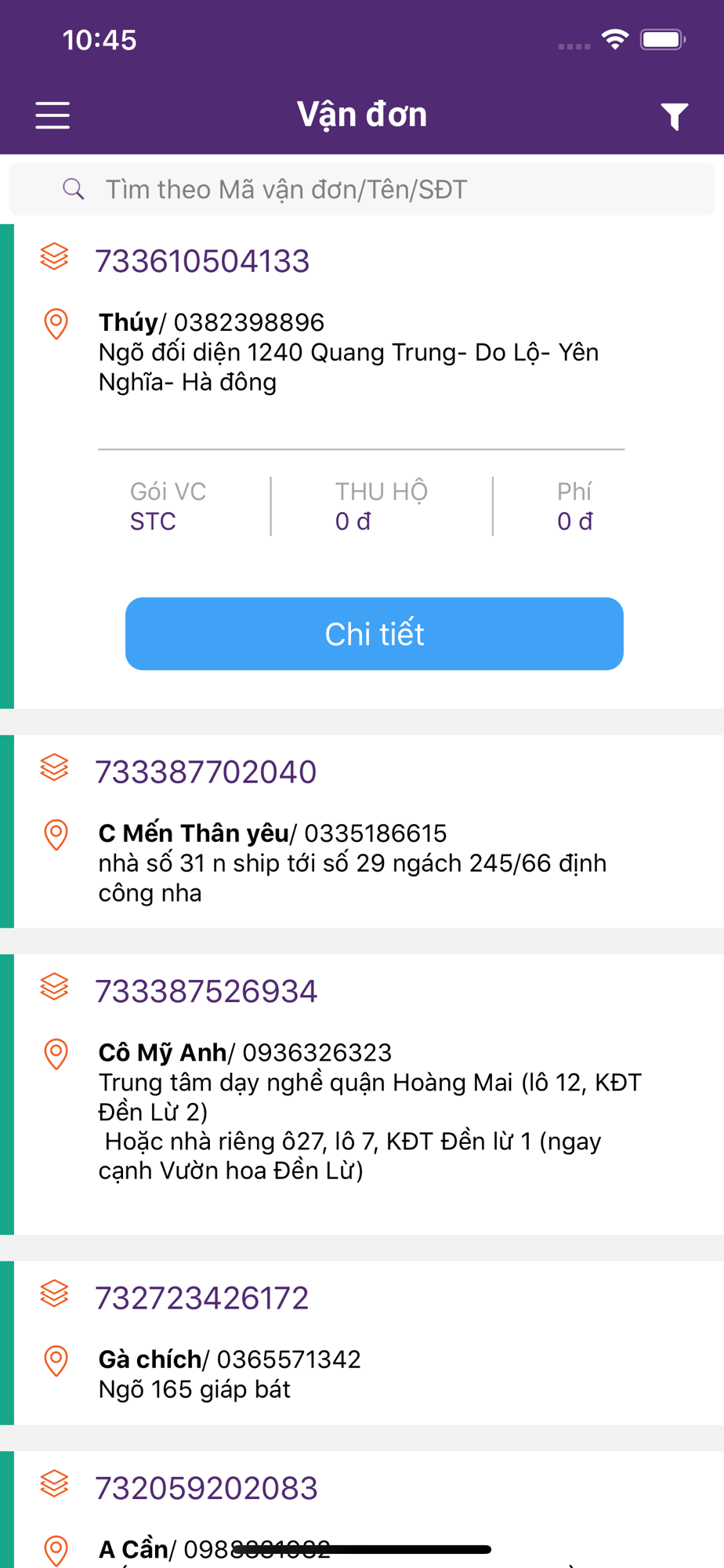Tap the location pin next to Cô Mỹ Anh
The height and width of the screenshot is (1568, 724).
click(56, 1054)
